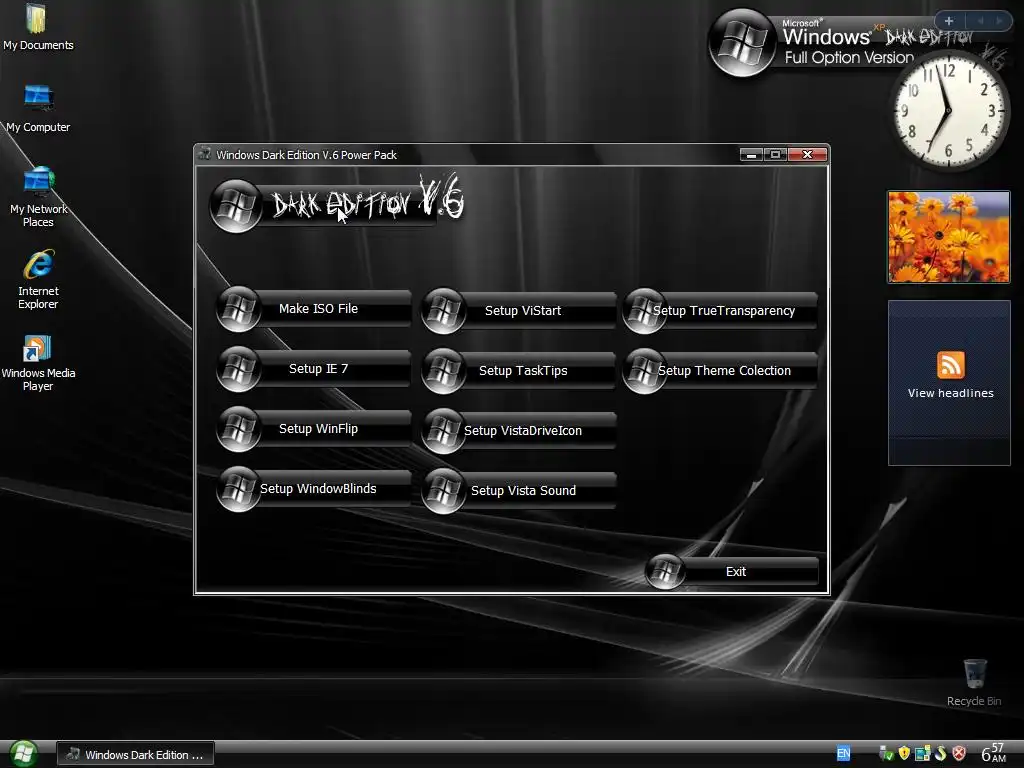
Task: Launch Setup IE 7
Action: 314,369
